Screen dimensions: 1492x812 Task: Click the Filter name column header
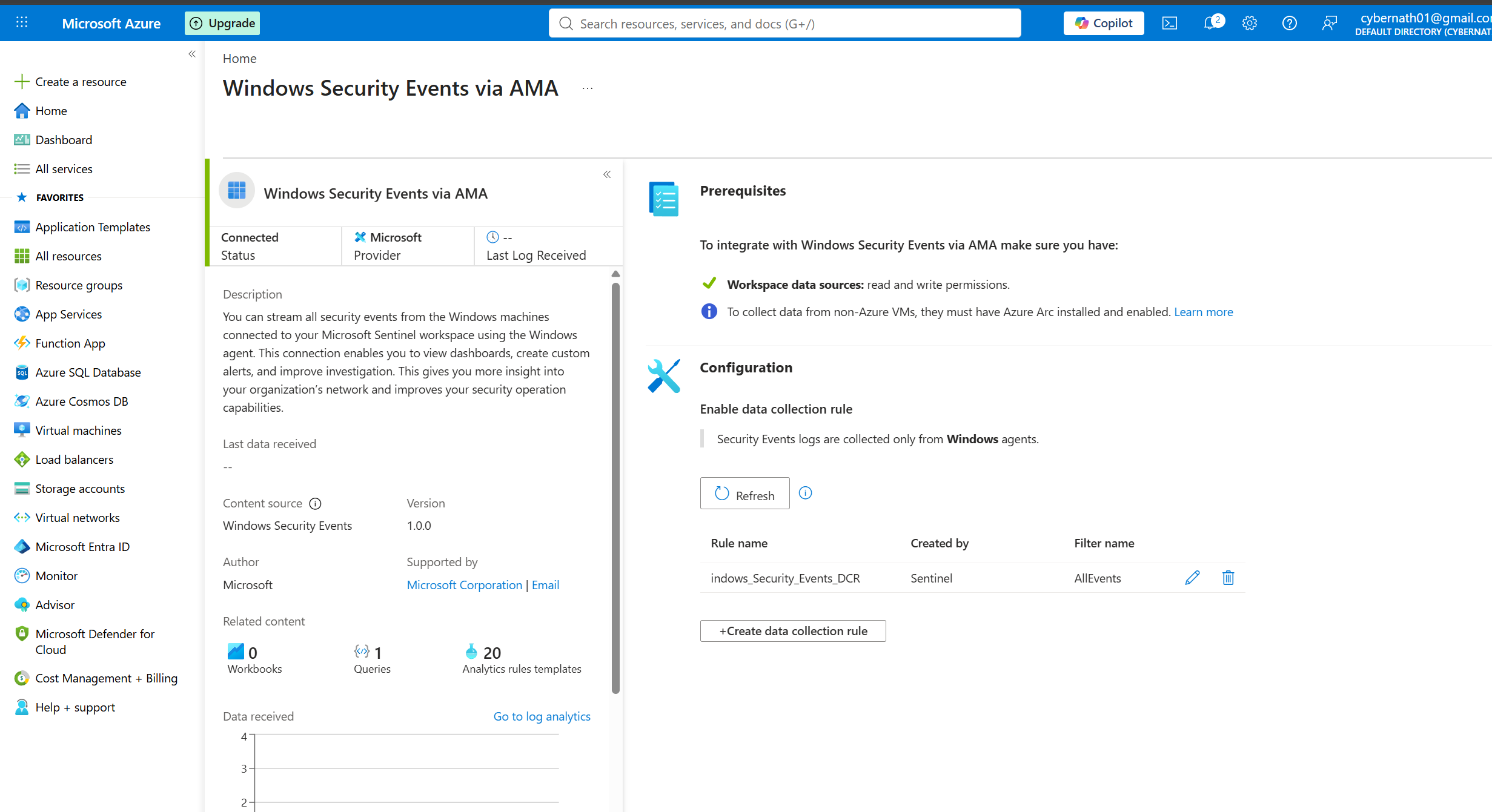1104,543
